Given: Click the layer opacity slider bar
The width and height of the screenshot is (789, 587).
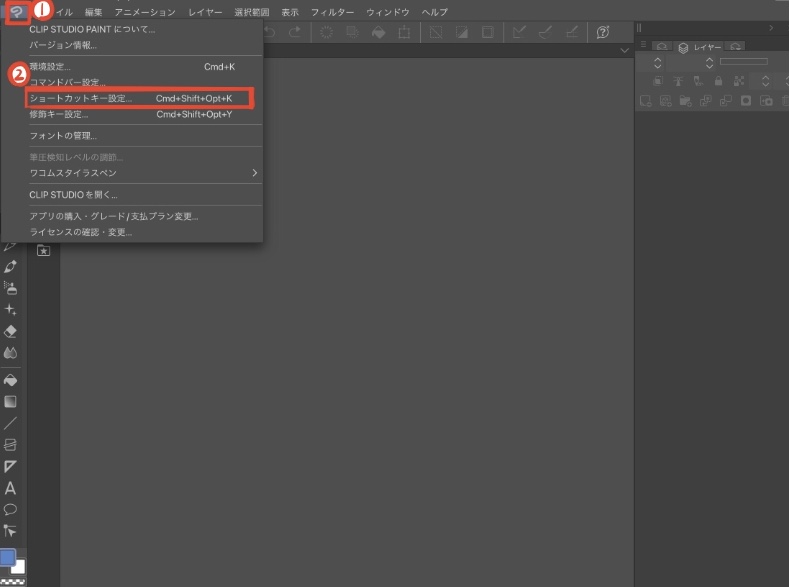Looking at the screenshot, I should tap(744, 61).
